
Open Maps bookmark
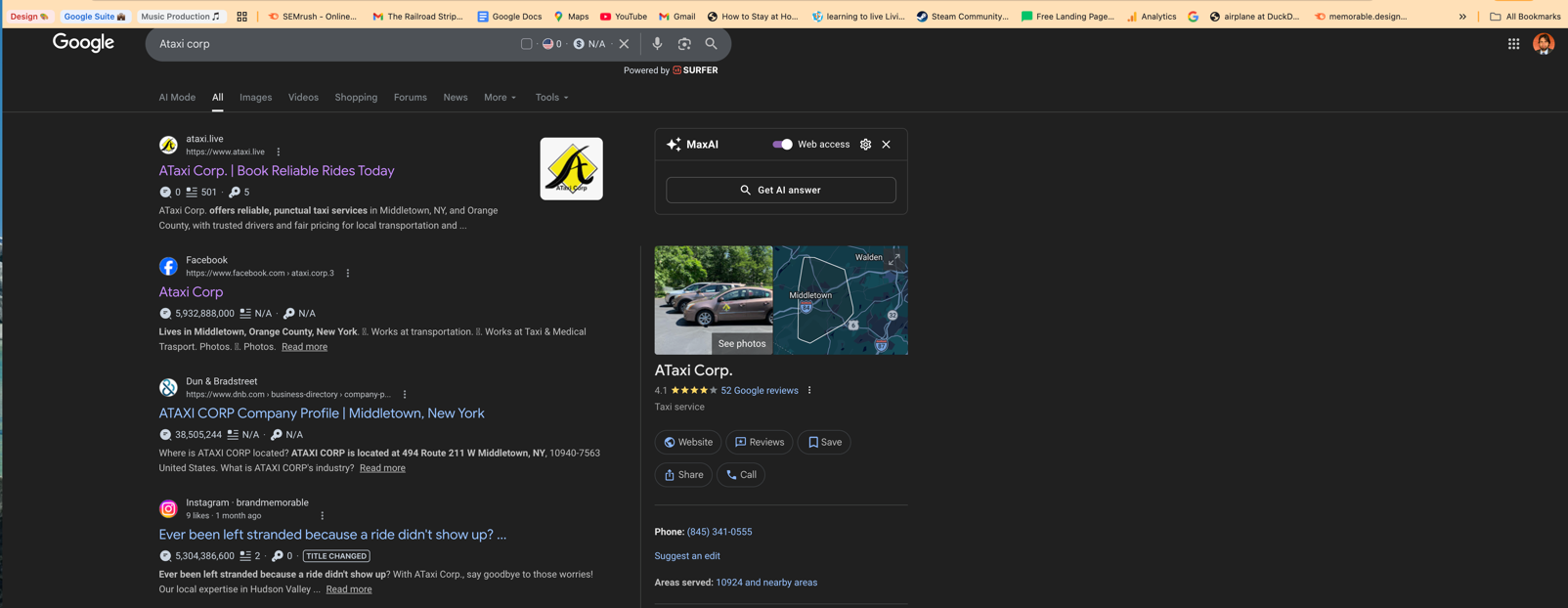571,17
